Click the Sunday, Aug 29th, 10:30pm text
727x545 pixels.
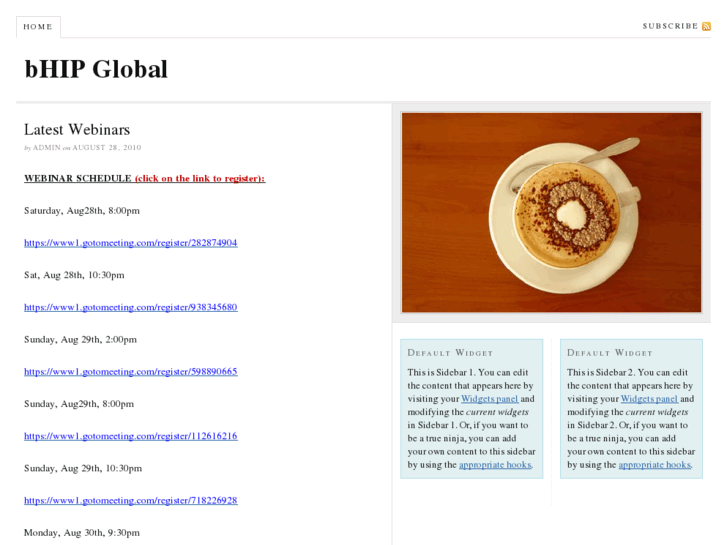tap(83, 468)
